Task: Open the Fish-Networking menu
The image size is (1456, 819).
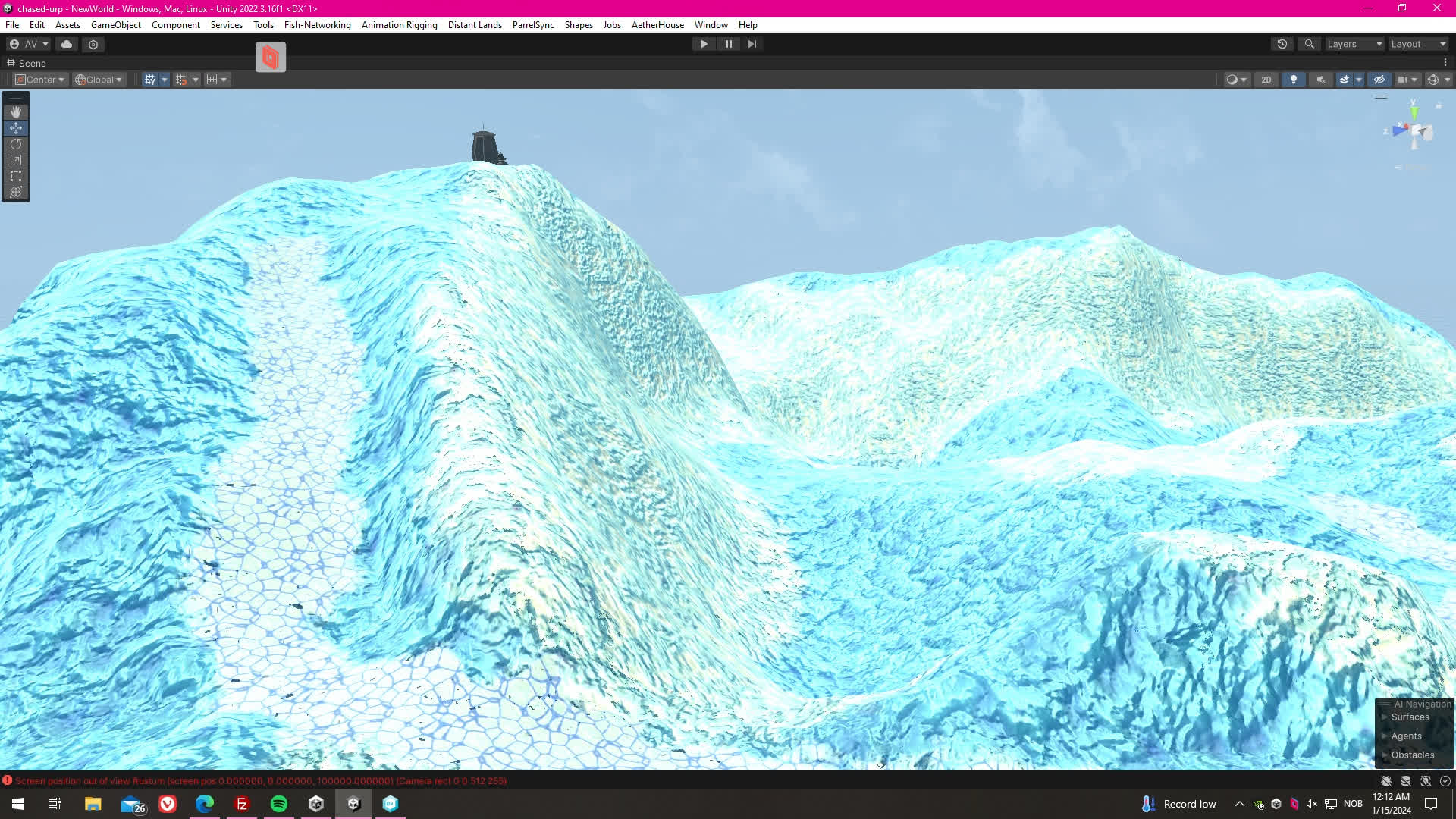Action: click(x=317, y=25)
